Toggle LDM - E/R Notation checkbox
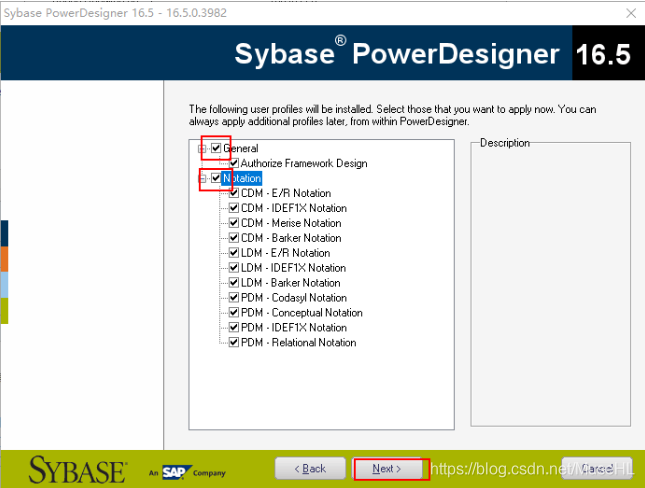 (x=234, y=253)
